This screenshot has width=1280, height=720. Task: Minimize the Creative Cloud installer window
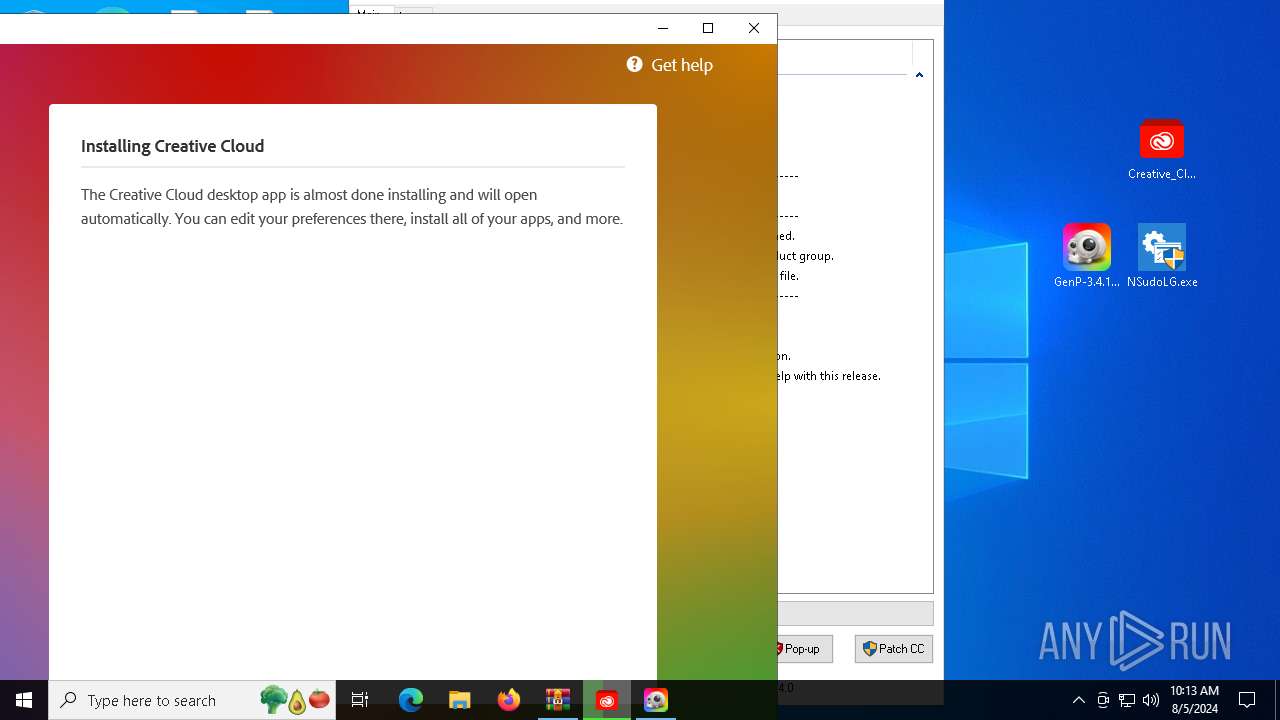tap(662, 28)
